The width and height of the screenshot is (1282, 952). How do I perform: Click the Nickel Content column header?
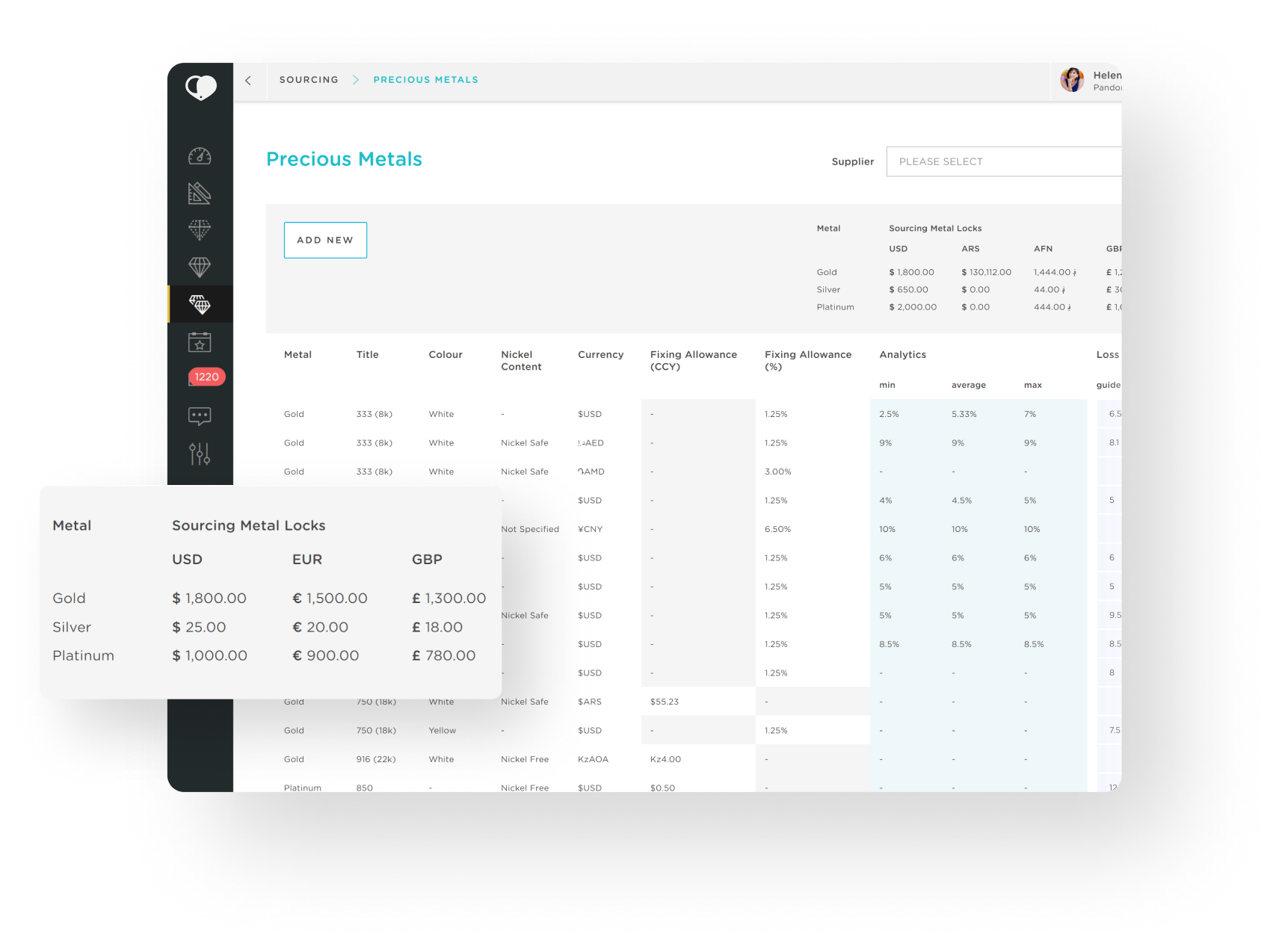pos(521,360)
